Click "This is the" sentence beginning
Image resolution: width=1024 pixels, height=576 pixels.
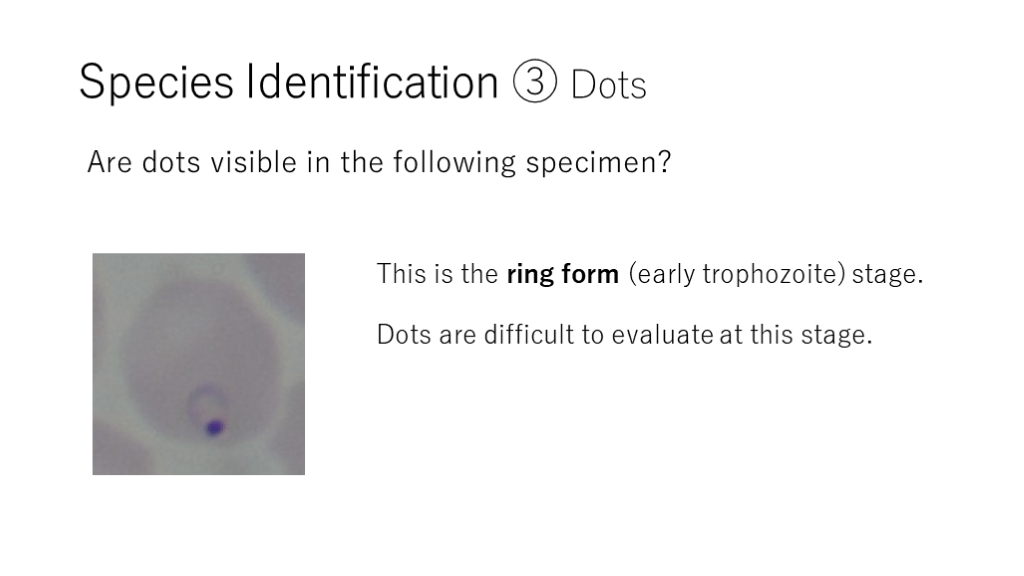tap(437, 274)
